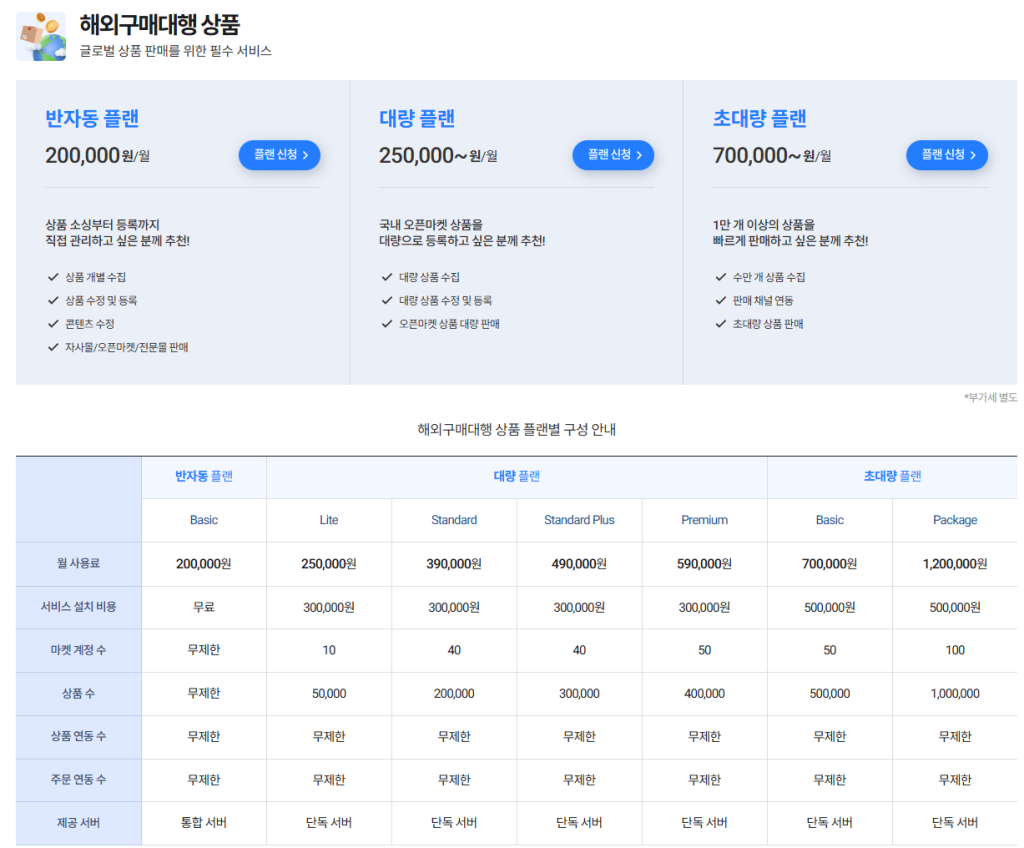
Task: Click the 1,200,000원 price cell
Action: click(x=954, y=564)
